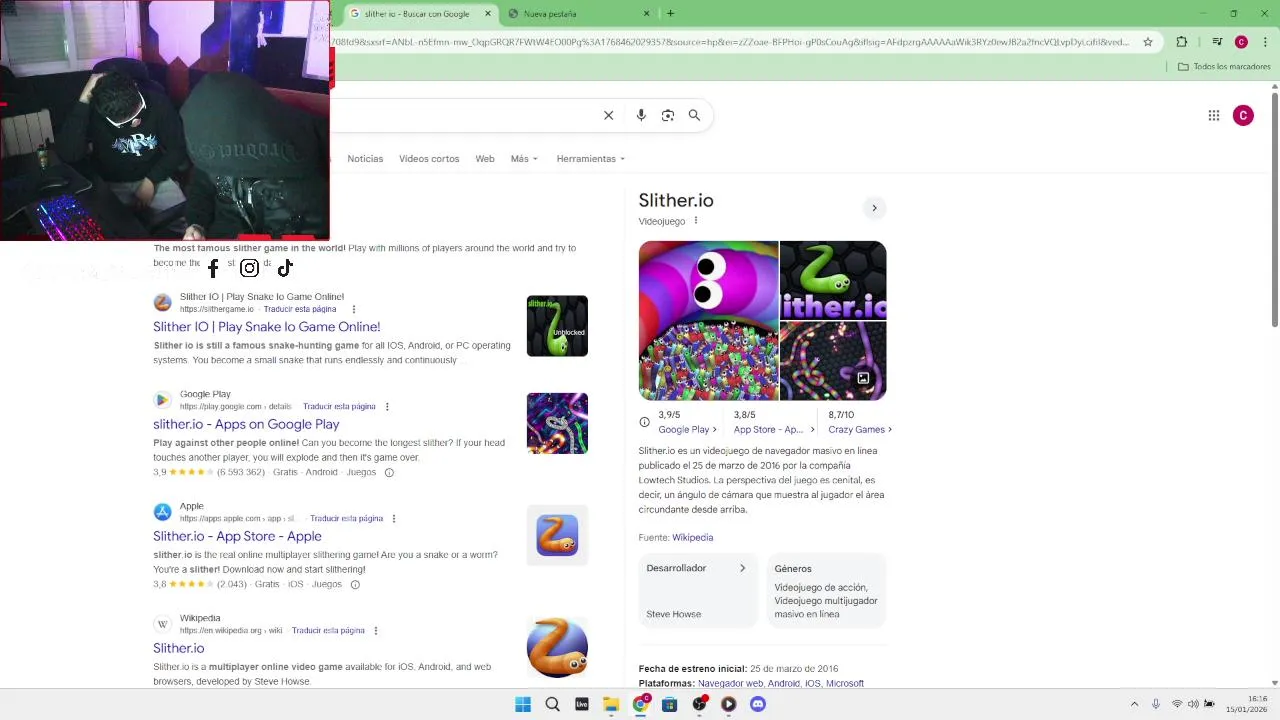The height and width of the screenshot is (720, 1280).
Task: Open the Google apps grid
Action: [1214, 115]
